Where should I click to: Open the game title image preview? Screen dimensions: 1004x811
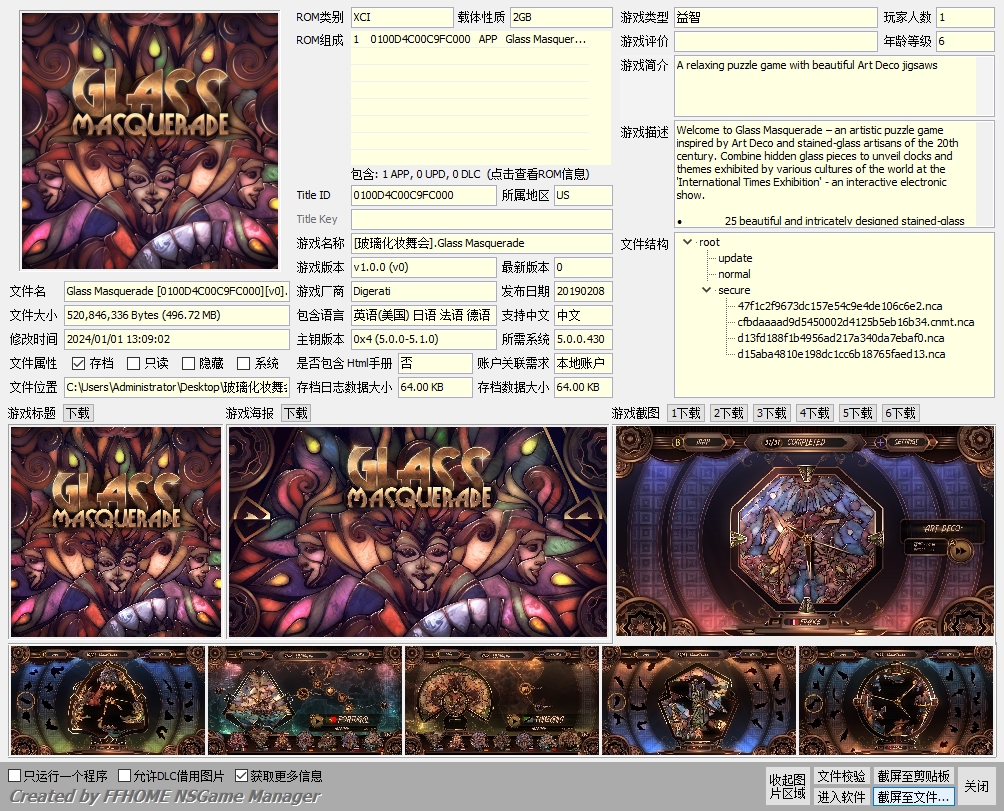pos(116,532)
